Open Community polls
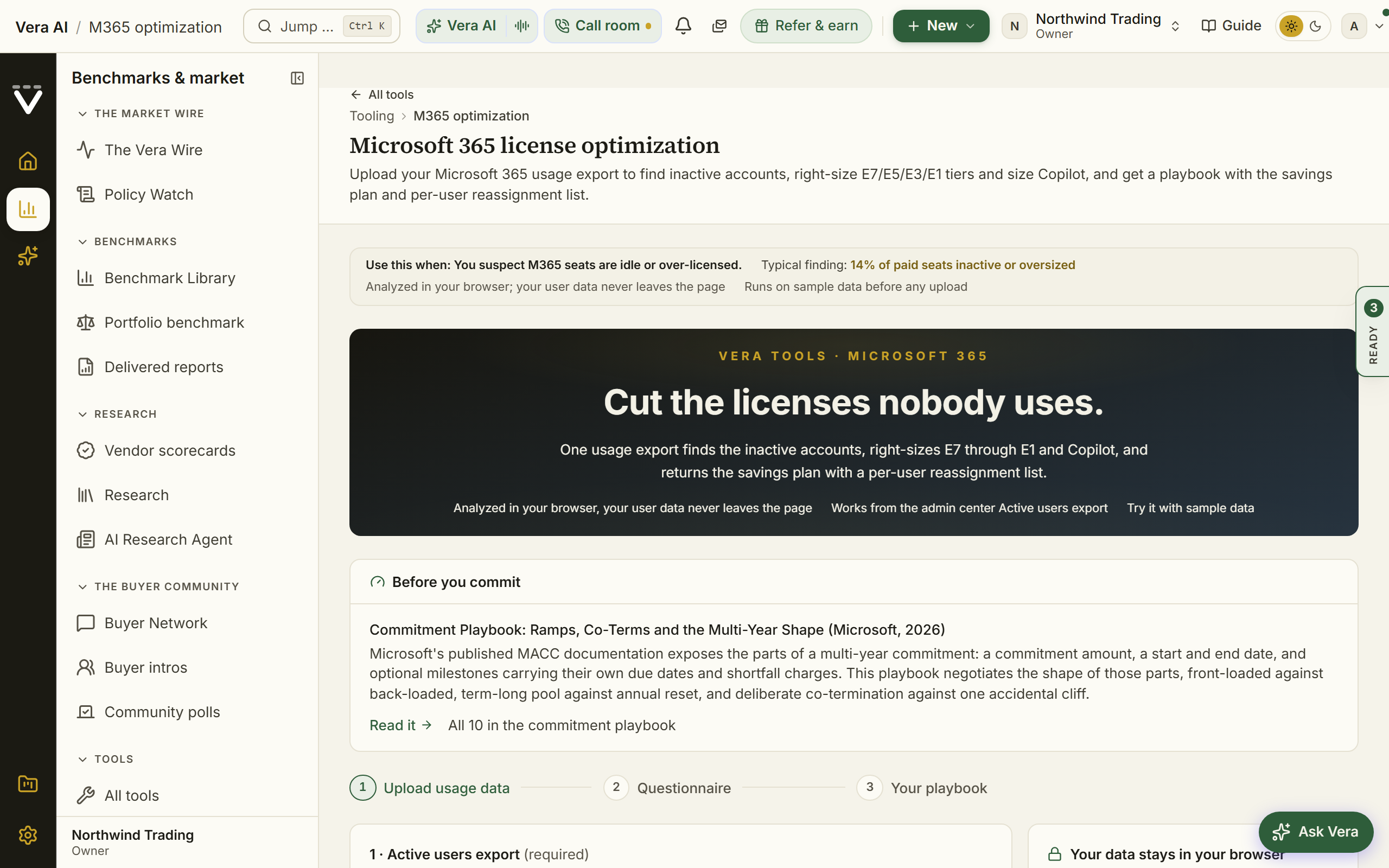1389x868 pixels. [187, 712]
